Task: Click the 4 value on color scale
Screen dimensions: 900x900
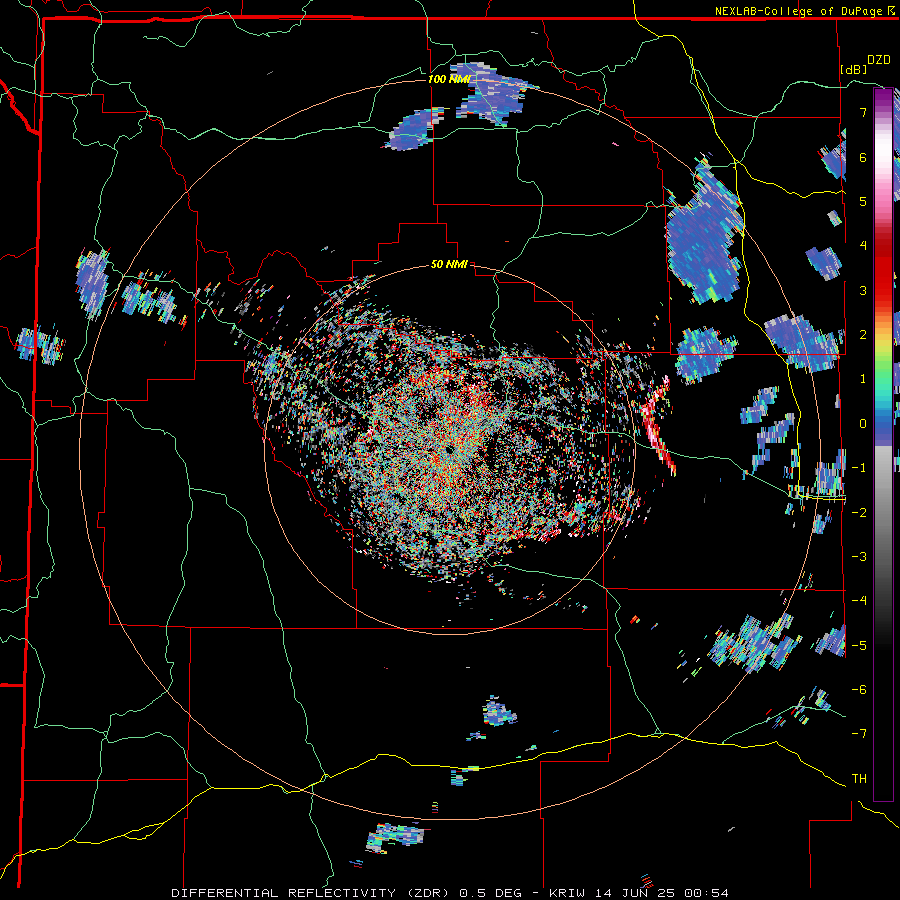Action: click(863, 246)
